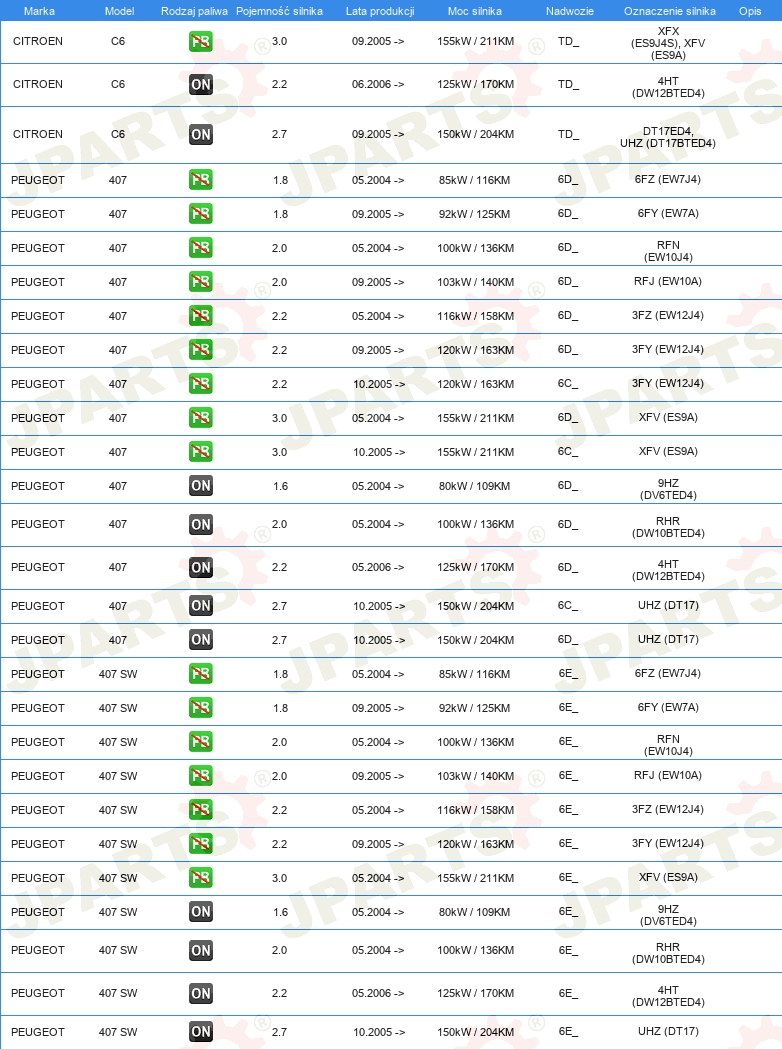Click the 'Moc silnika' column header
This screenshot has height=1049, width=782.
coord(474,11)
